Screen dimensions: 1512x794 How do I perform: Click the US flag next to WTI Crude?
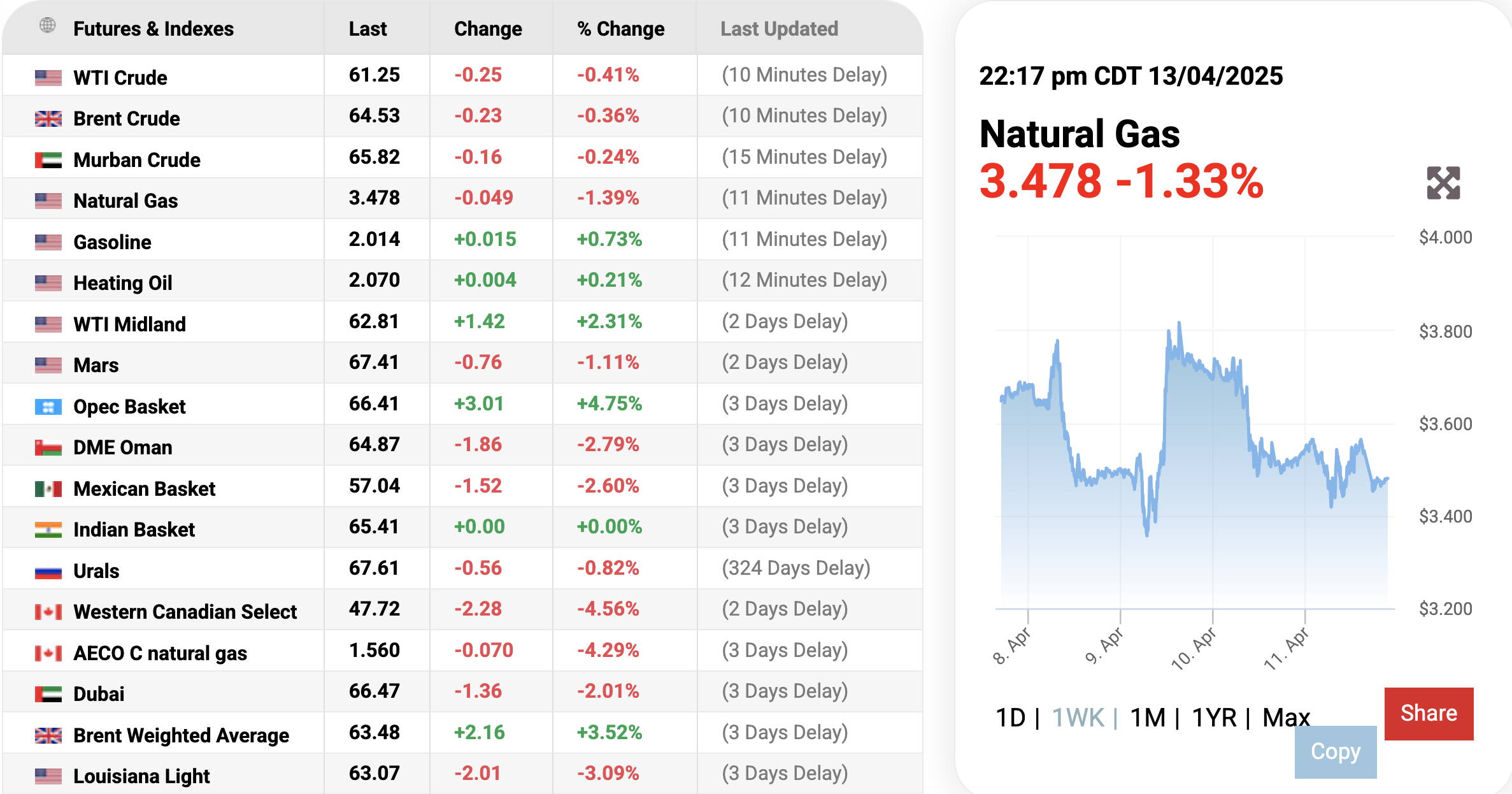(x=48, y=78)
